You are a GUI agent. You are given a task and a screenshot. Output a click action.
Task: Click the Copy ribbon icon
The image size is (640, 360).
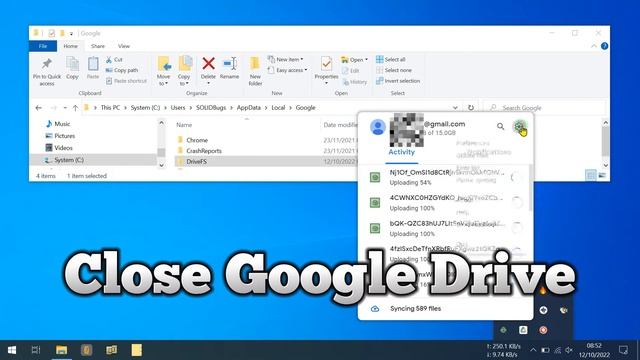[x=72, y=64]
